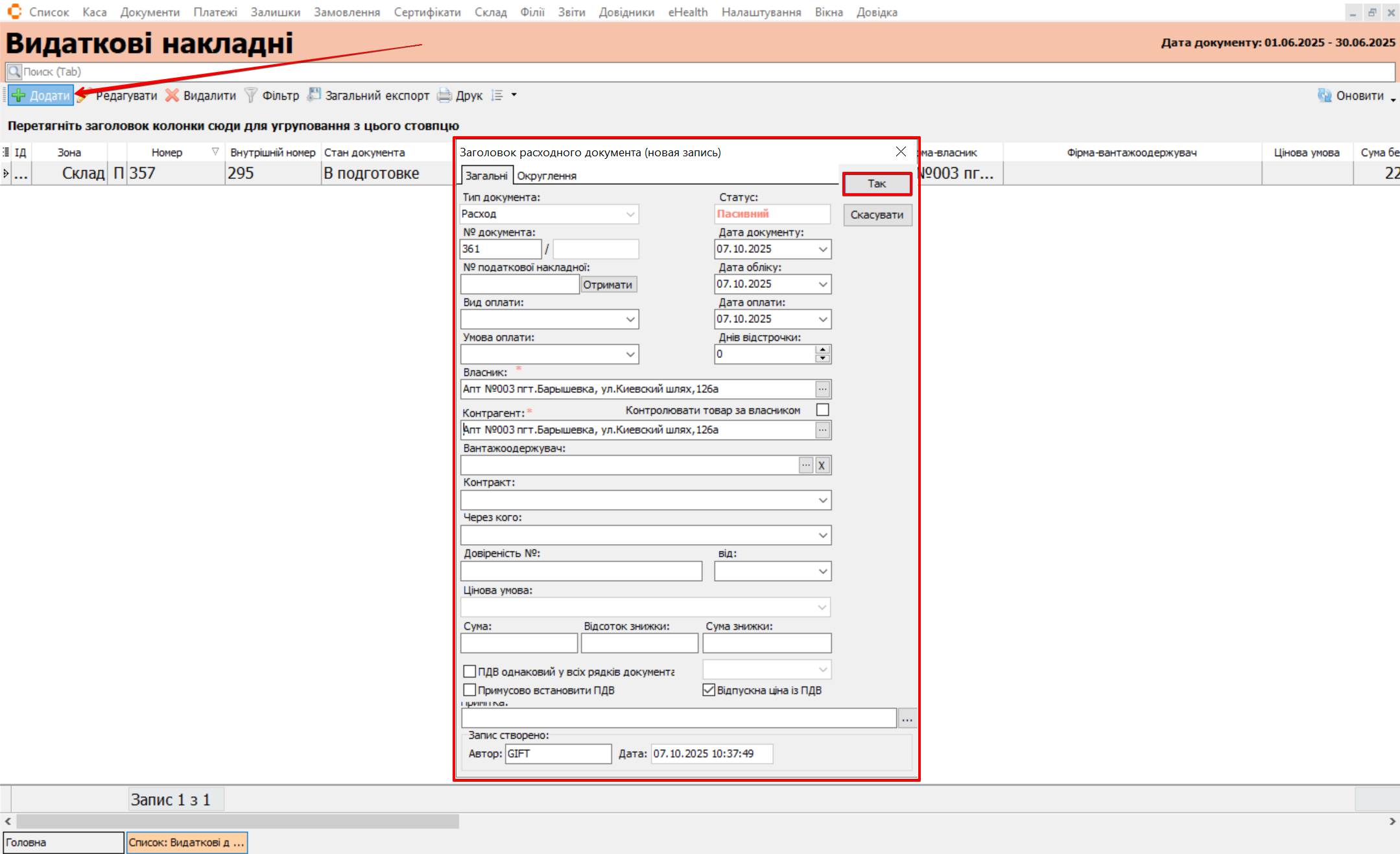
Task: Click the Оновити refresh icon
Action: (x=1324, y=95)
